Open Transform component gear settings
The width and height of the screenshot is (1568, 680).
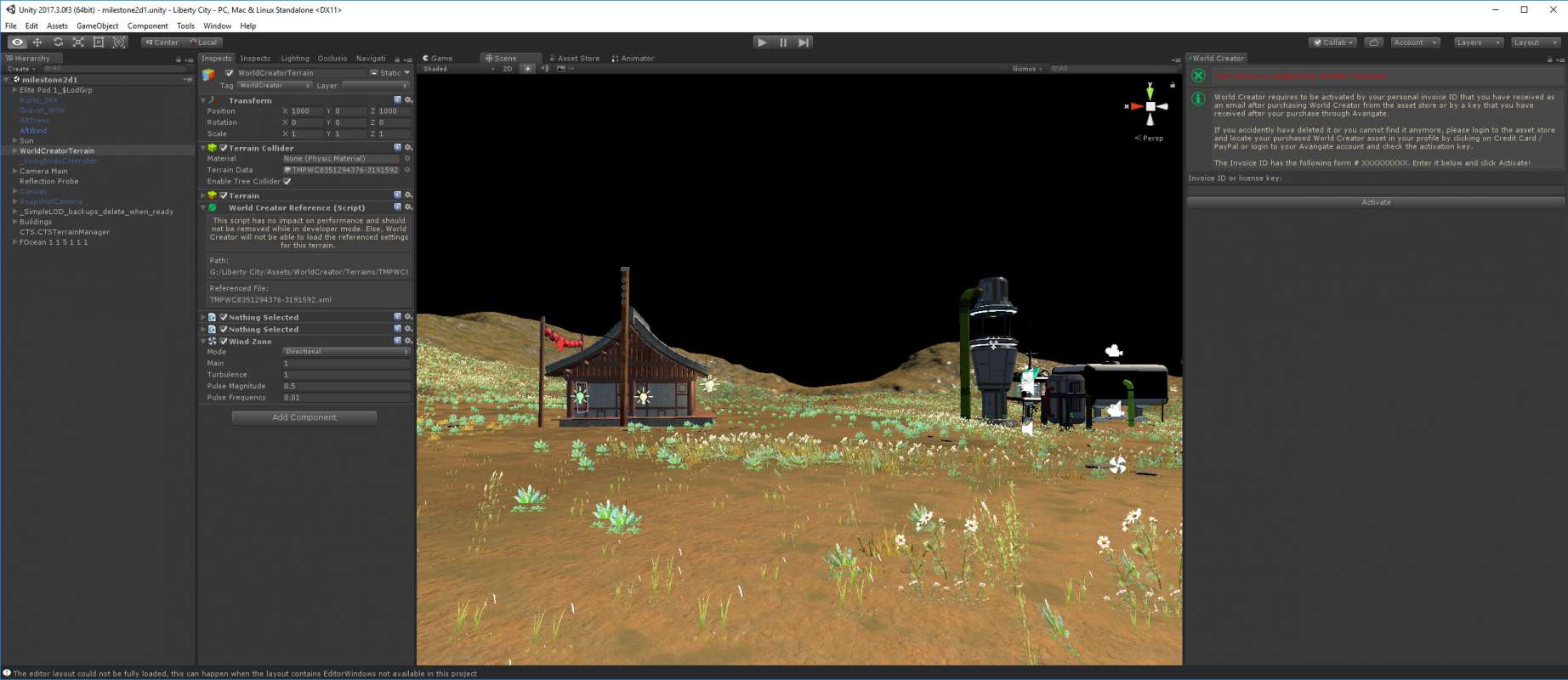coord(408,99)
